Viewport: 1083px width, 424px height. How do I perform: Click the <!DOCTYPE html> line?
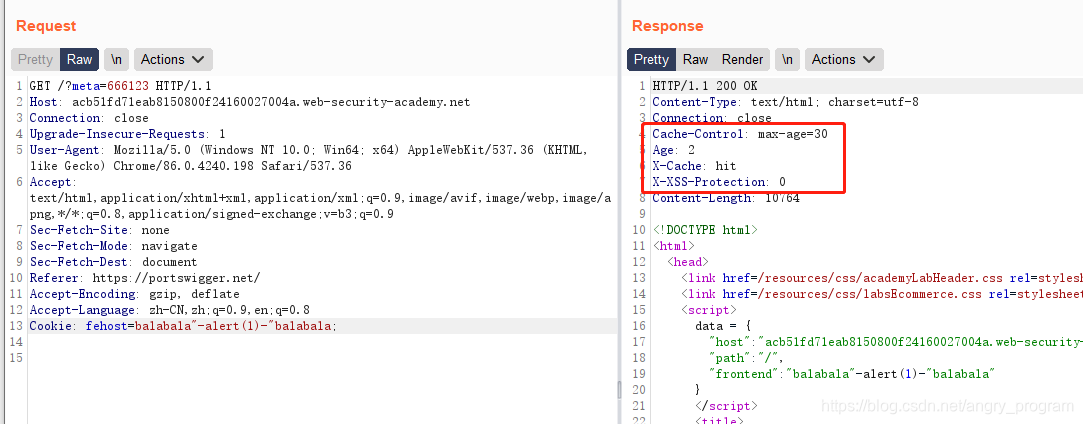(x=705, y=230)
